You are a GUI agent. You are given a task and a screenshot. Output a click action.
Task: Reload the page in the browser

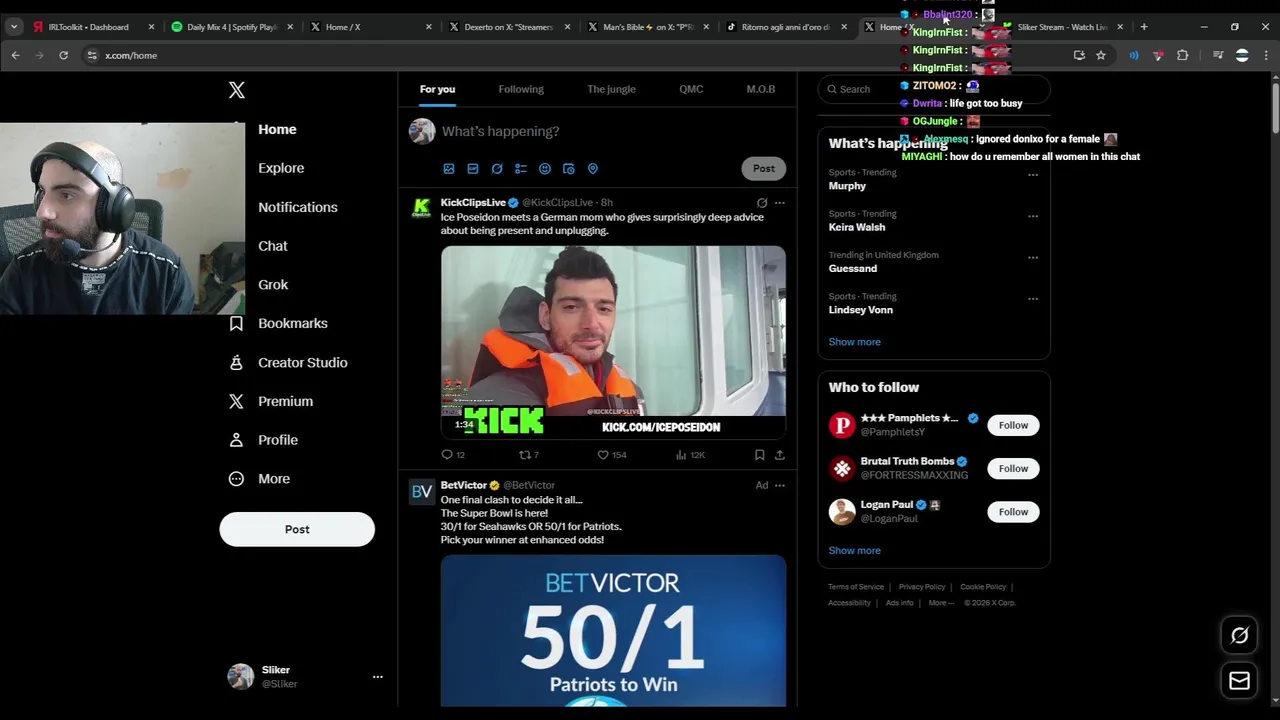(63, 56)
